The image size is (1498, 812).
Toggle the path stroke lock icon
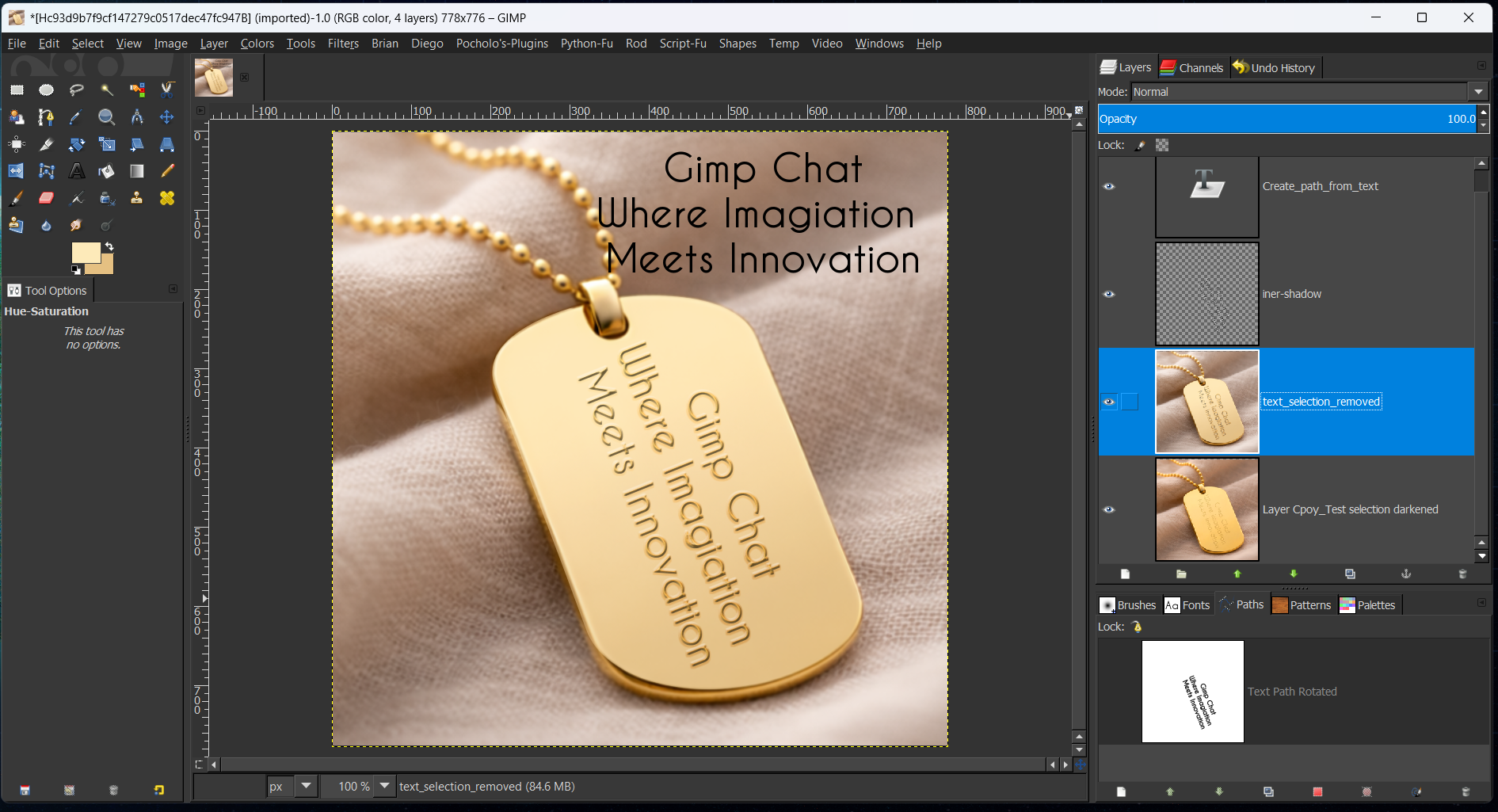pyautogui.click(x=1137, y=627)
